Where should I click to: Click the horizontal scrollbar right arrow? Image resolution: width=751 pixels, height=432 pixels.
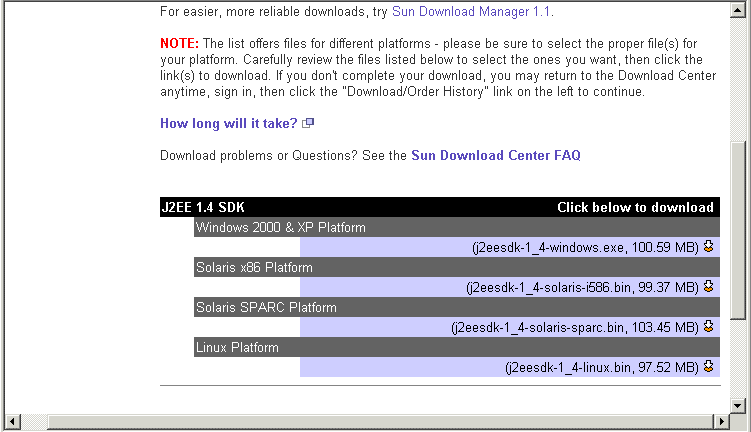coord(721,422)
